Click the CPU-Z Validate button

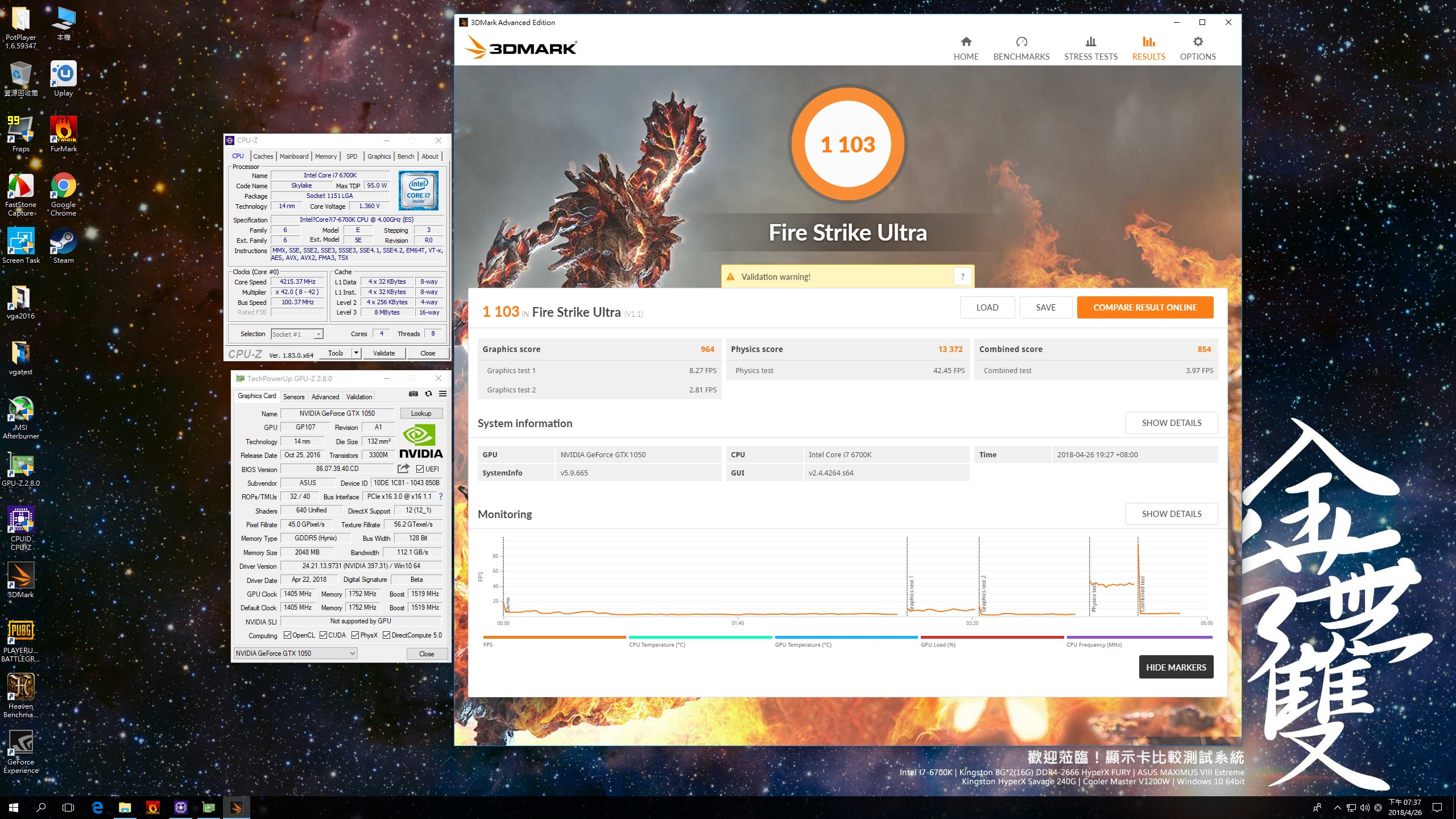point(384,353)
